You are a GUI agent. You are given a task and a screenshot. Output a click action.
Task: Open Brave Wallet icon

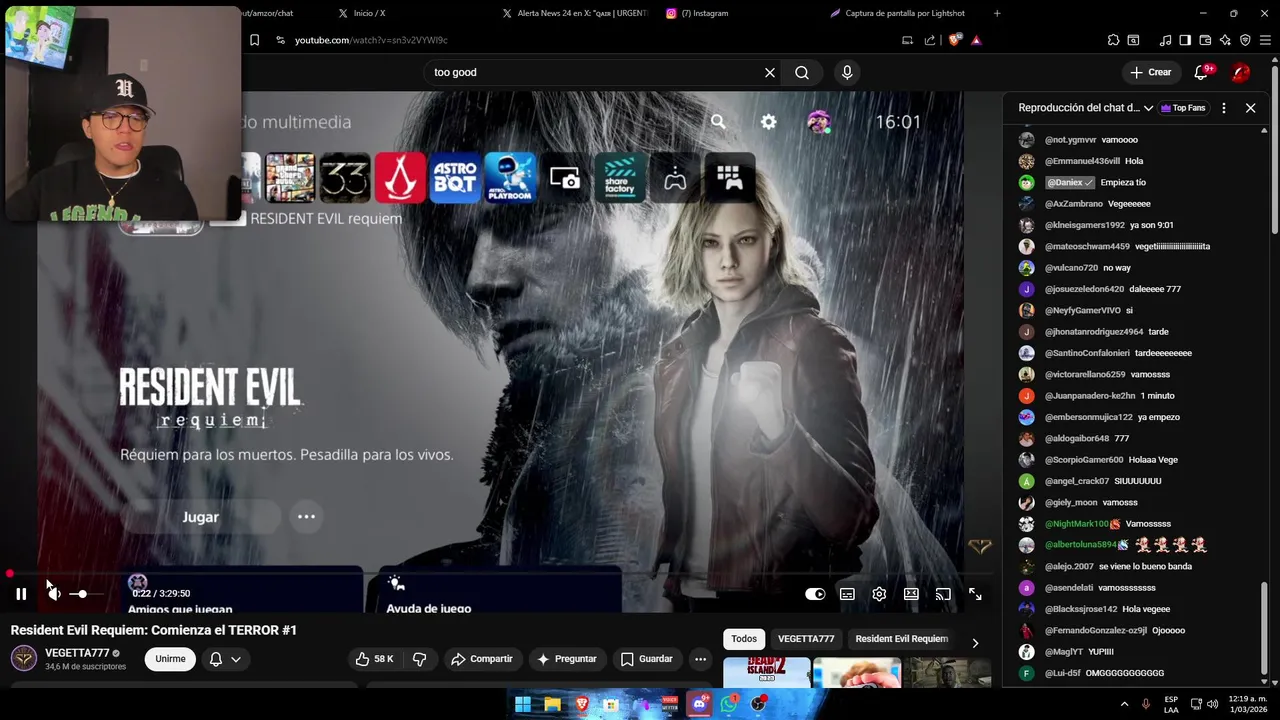tap(1205, 40)
